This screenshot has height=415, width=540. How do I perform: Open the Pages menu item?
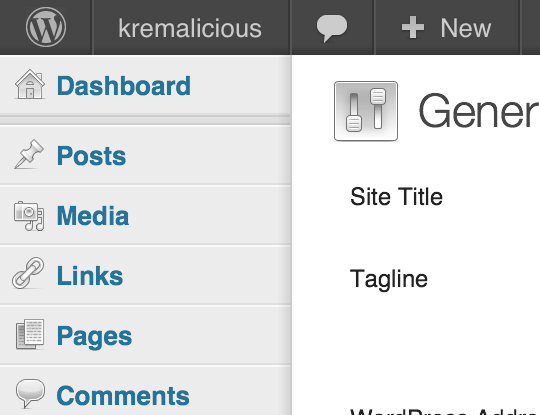point(94,336)
